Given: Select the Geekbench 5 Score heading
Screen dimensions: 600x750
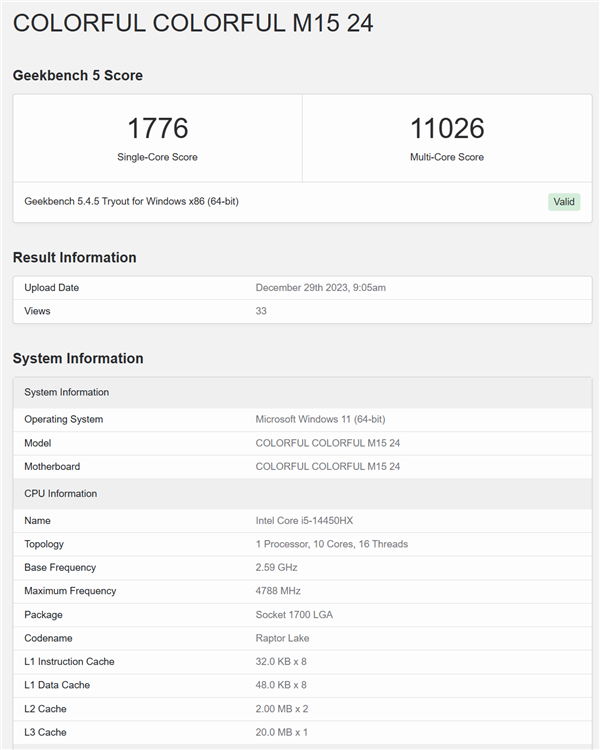Looking at the screenshot, I should click(78, 75).
